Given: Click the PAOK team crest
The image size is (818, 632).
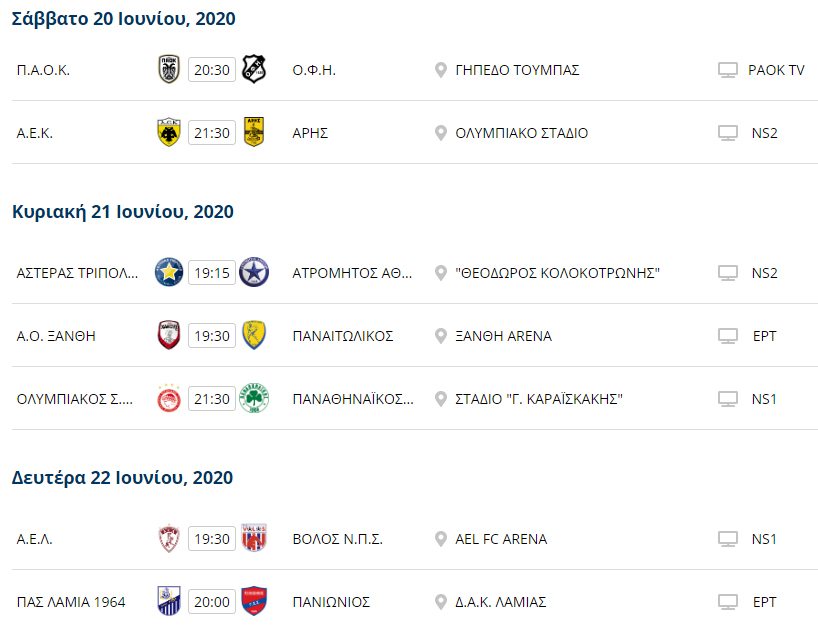Looking at the screenshot, I should point(169,69).
